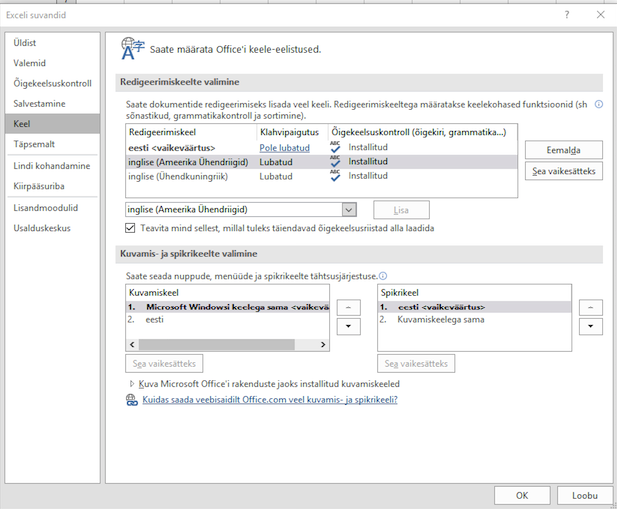The image size is (617, 509).
Task: Click proofing checkmark icon in inglise (Ühendkuningriik) row
Action: coord(335,176)
